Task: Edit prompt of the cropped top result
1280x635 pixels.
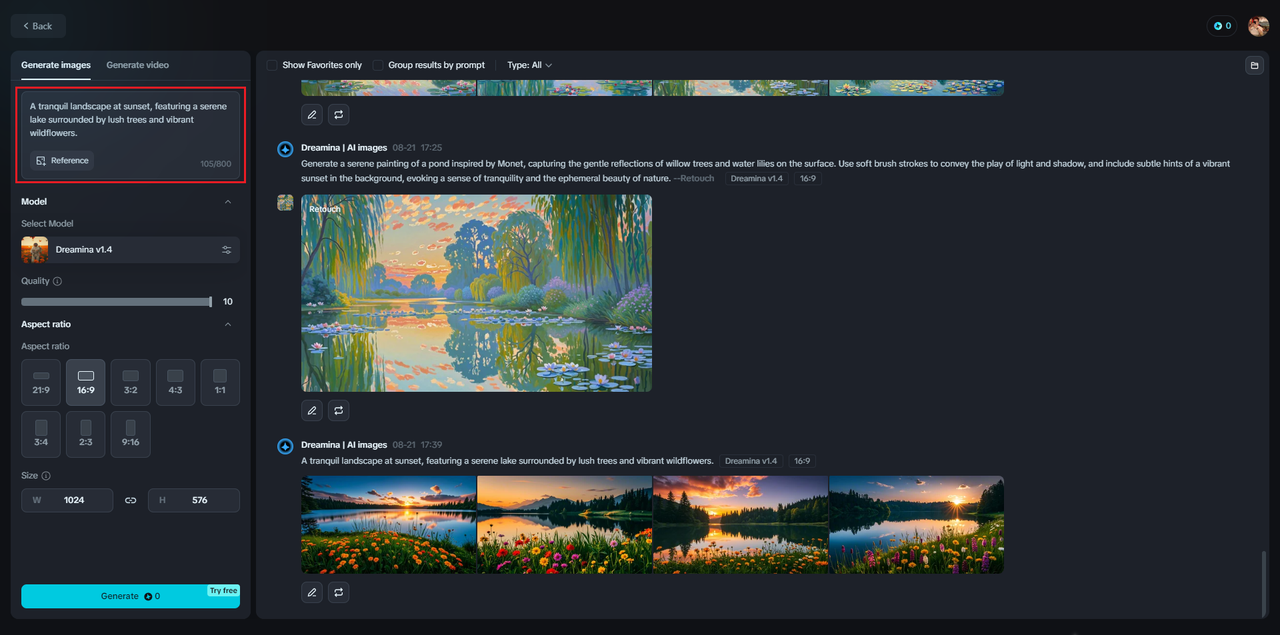Action: coord(312,115)
